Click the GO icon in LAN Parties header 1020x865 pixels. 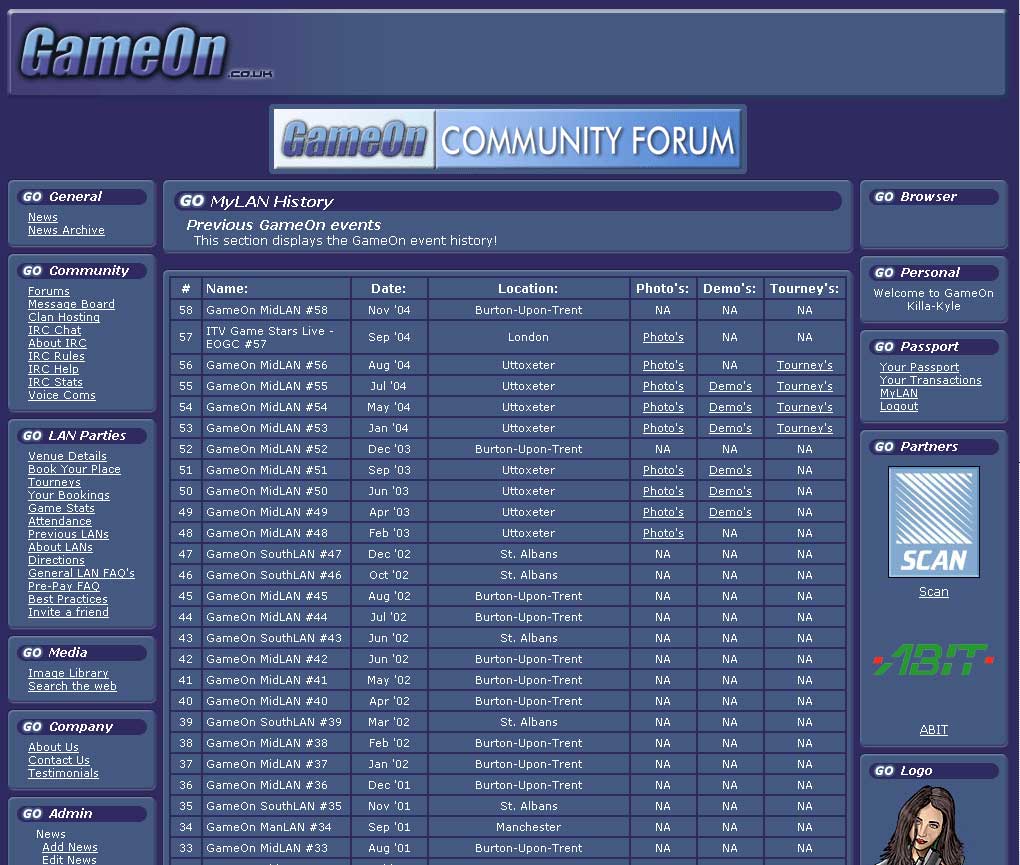[x=33, y=436]
